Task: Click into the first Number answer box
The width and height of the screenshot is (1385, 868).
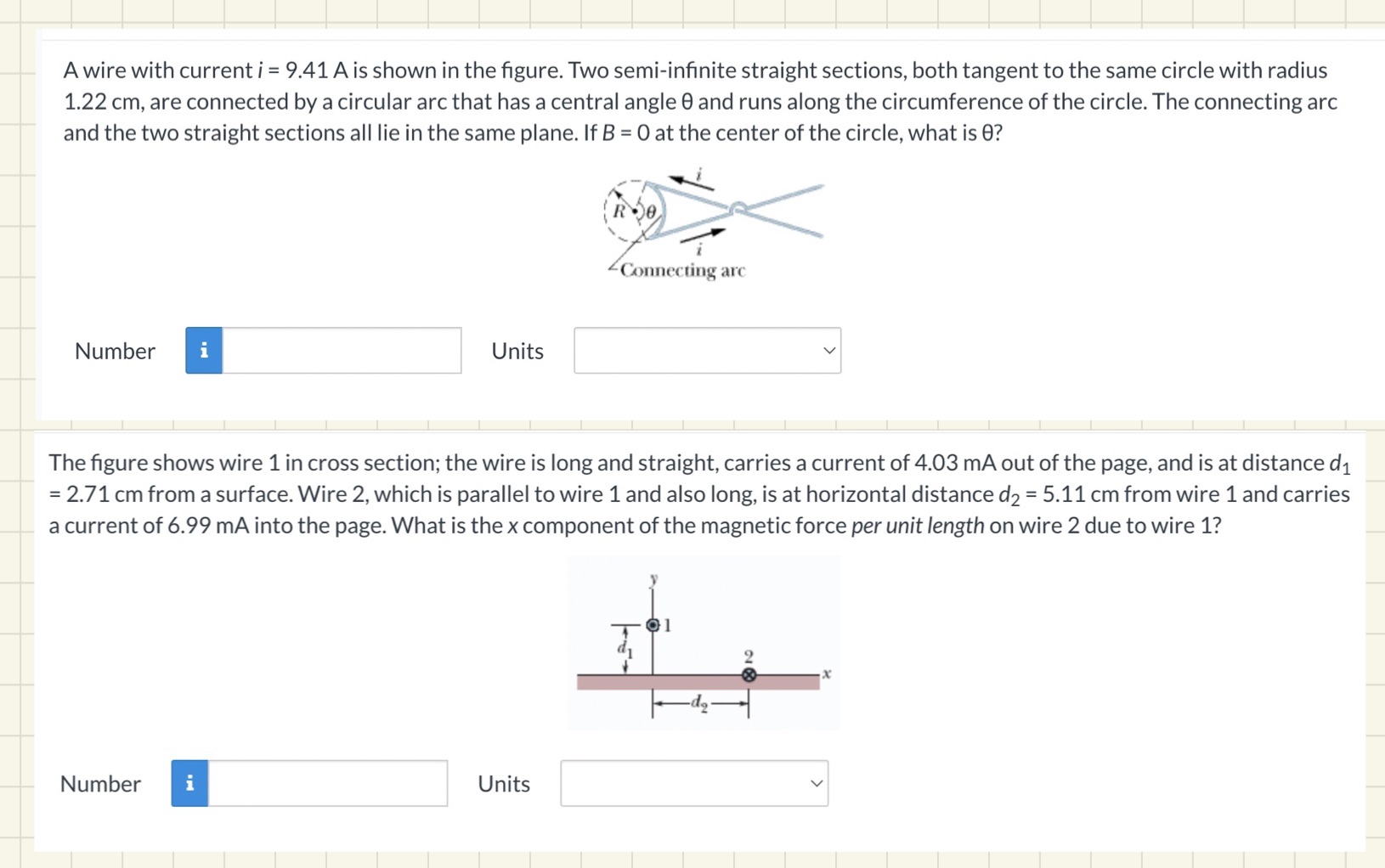Action: click(340, 350)
